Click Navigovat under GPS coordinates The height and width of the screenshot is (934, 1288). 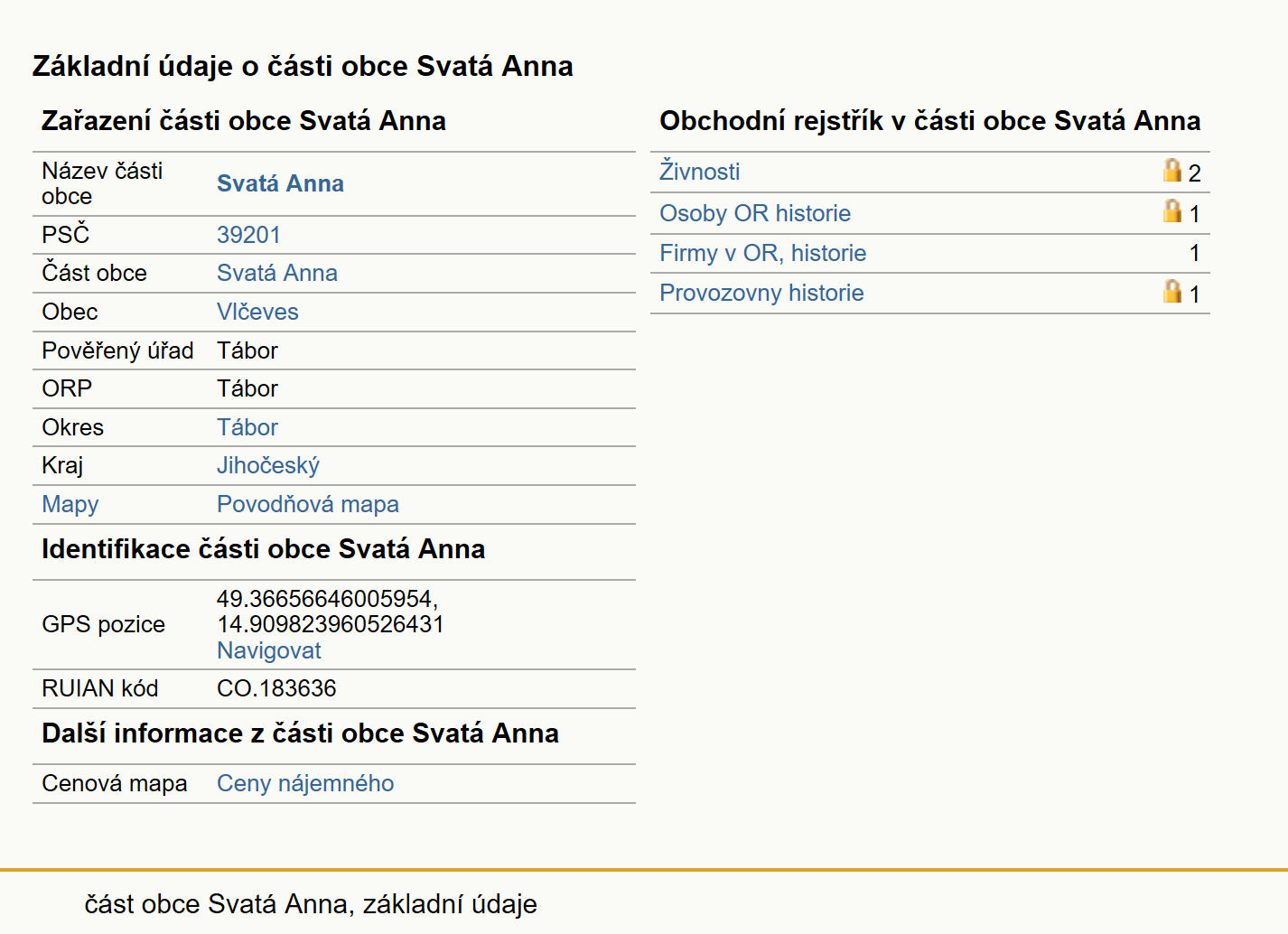click(269, 650)
